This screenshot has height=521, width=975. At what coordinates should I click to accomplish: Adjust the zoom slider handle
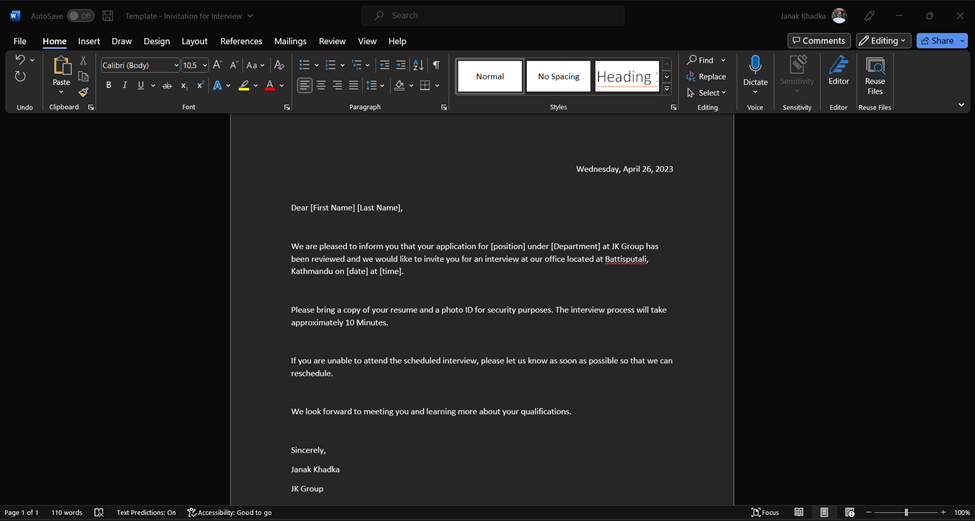pyautogui.click(x=906, y=512)
